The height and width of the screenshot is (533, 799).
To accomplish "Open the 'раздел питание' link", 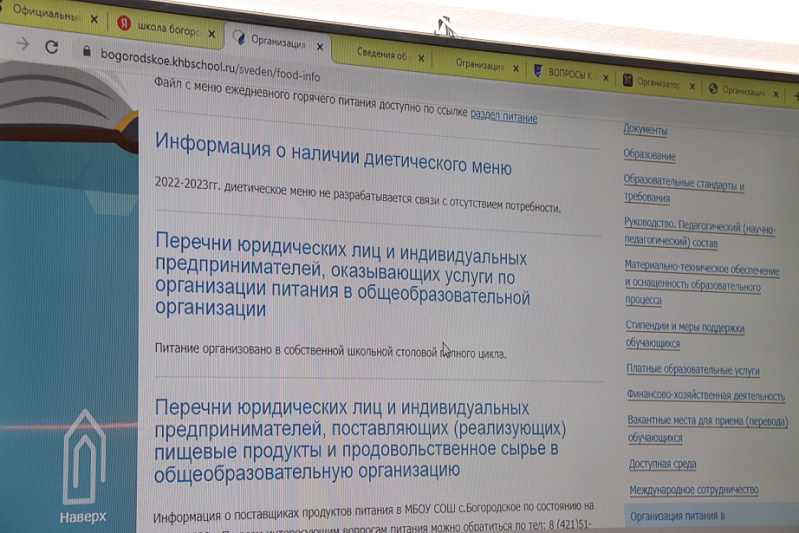I will (503, 117).
